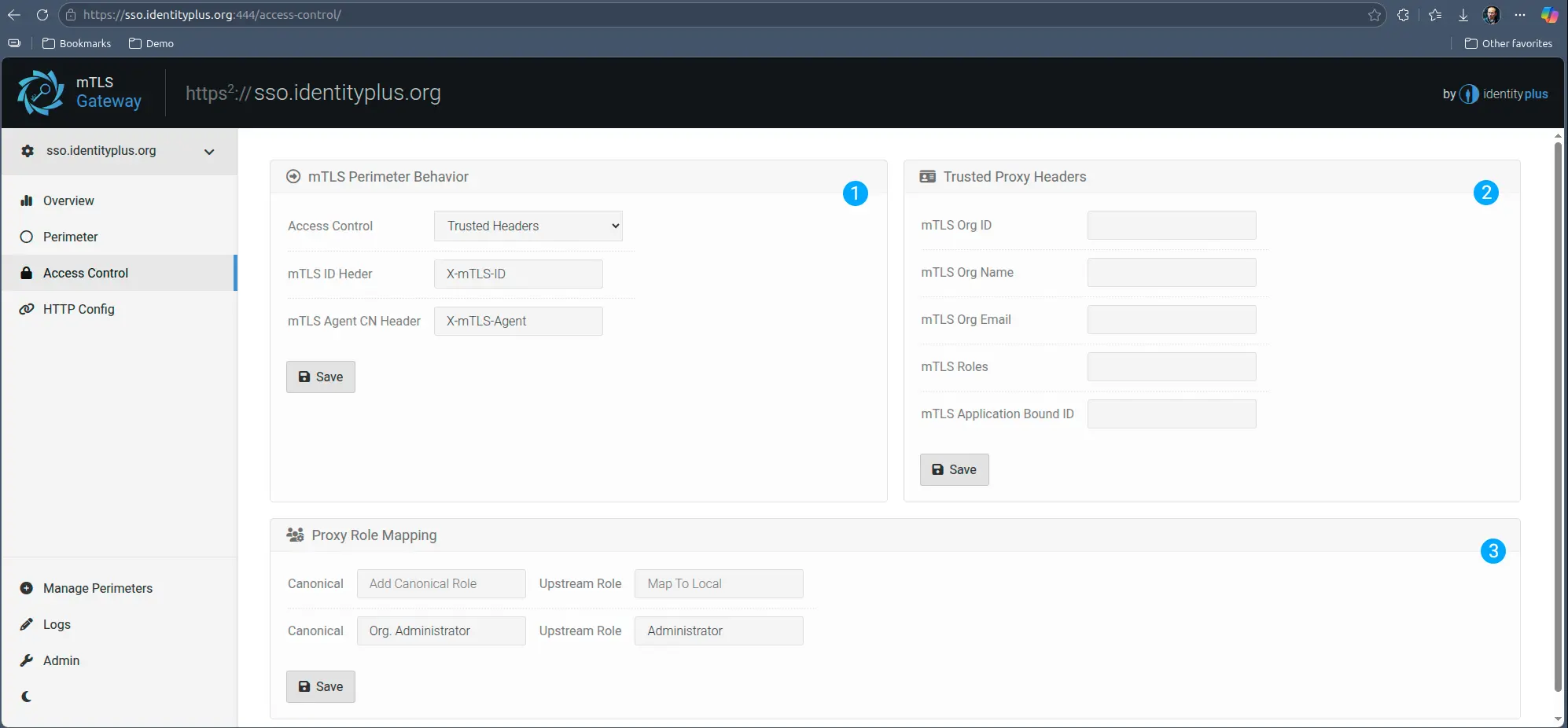
Task: Open the Overview menu item
Action: [x=68, y=201]
